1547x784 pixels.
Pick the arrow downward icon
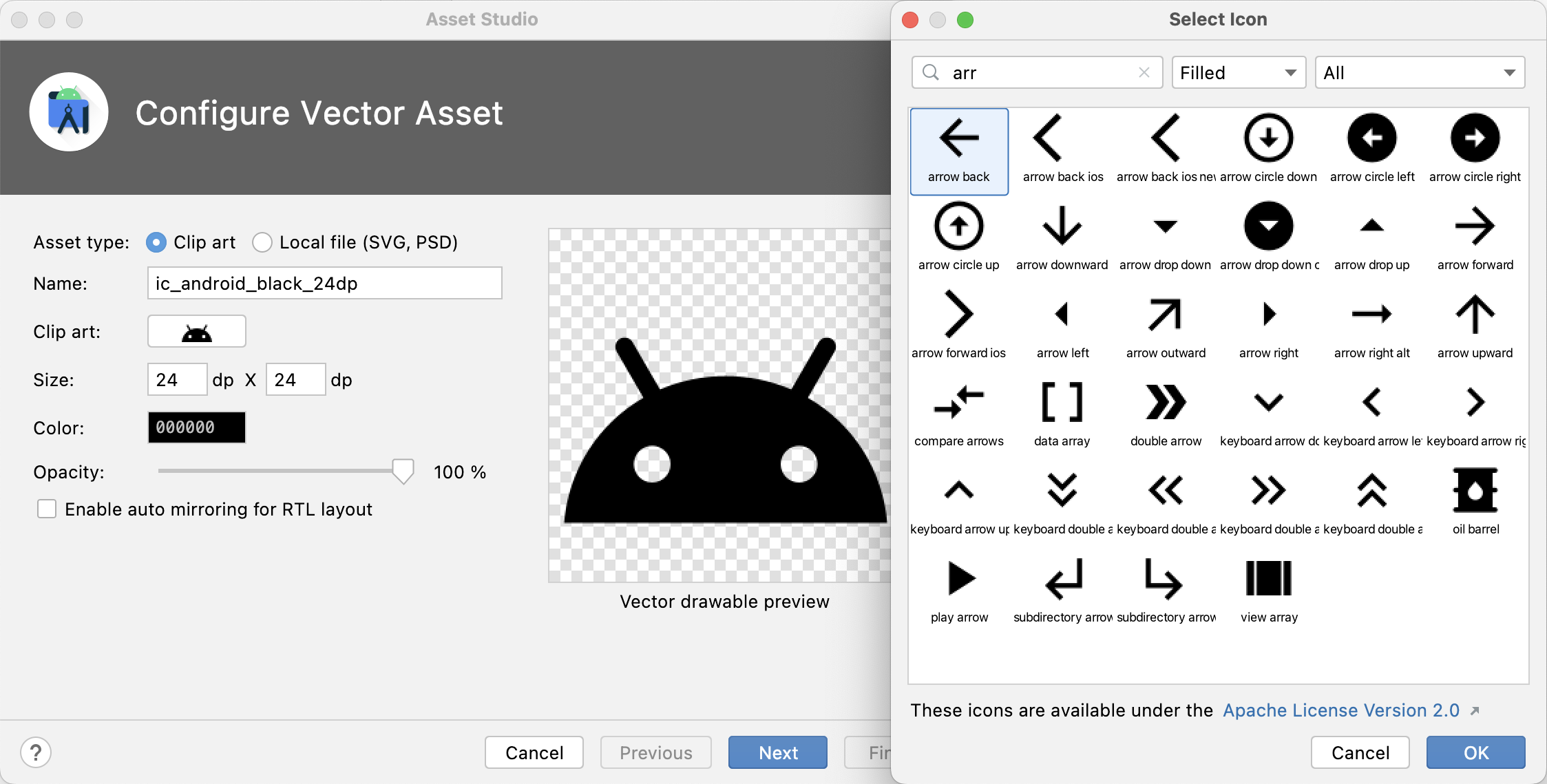pos(1062,240)
